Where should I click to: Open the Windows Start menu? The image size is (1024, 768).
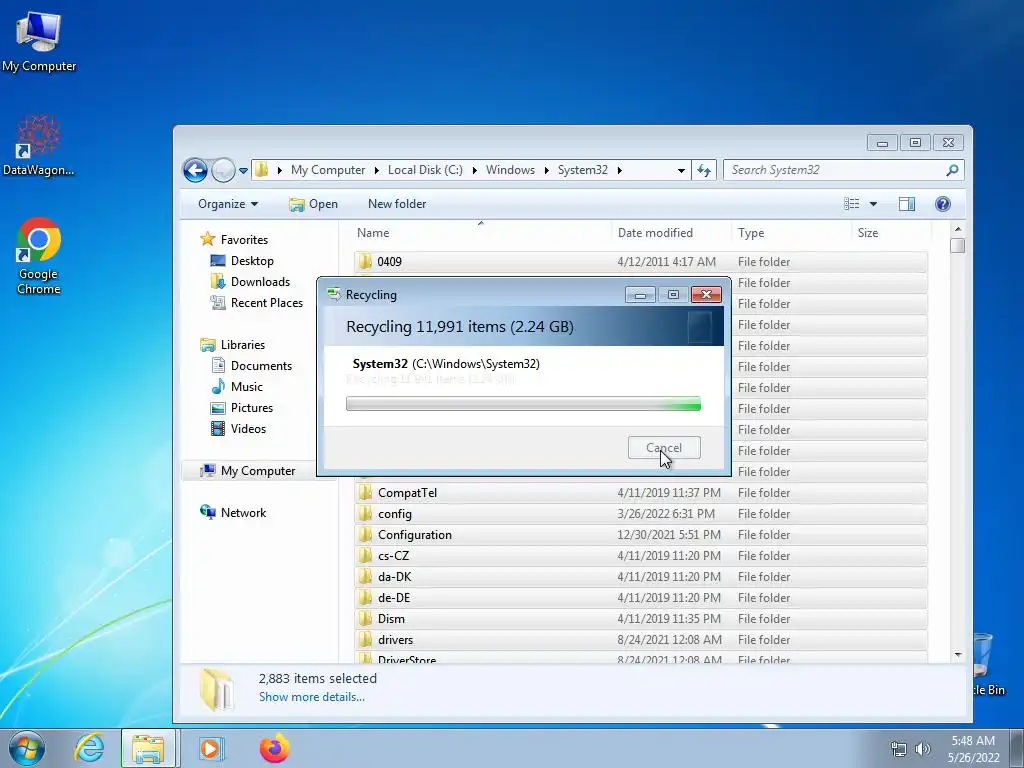[x=27, y=748]
